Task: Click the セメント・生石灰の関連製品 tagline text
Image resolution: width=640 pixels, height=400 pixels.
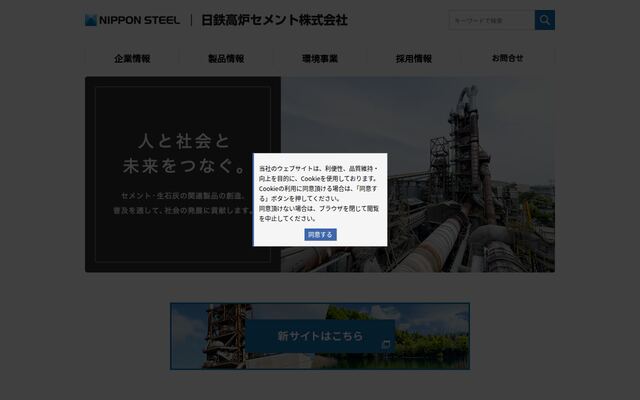Action: 183,203
